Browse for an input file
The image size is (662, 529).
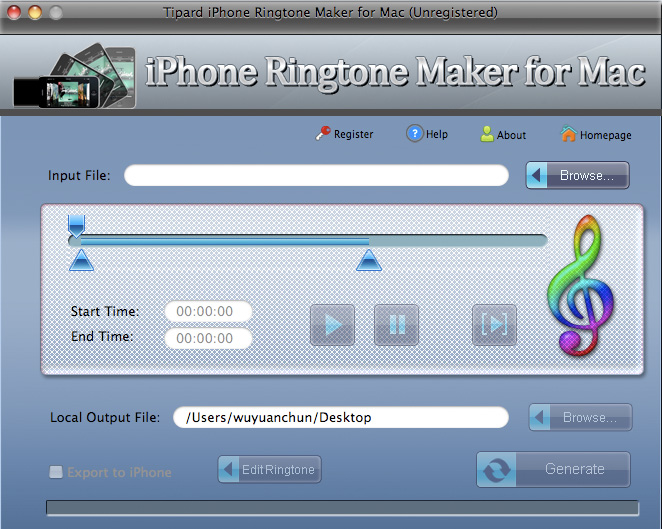click(x=577, y=176)
